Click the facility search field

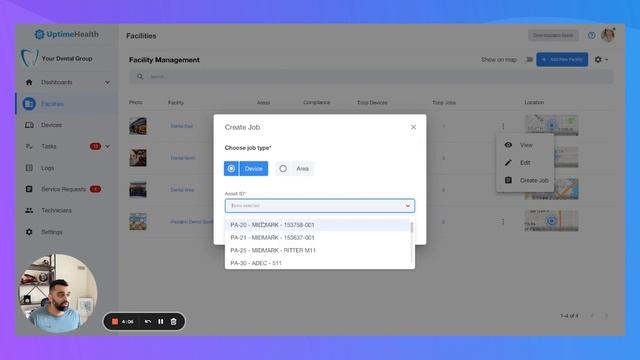371,76
